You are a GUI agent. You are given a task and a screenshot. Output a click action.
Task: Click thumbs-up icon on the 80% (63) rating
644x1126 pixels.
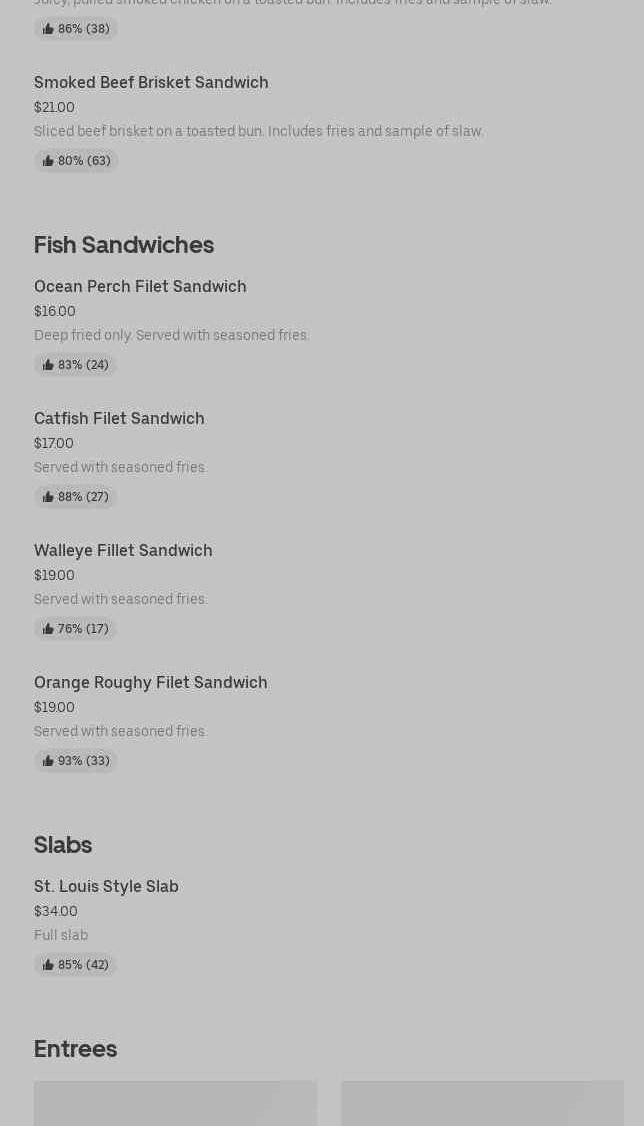point(48,161)
